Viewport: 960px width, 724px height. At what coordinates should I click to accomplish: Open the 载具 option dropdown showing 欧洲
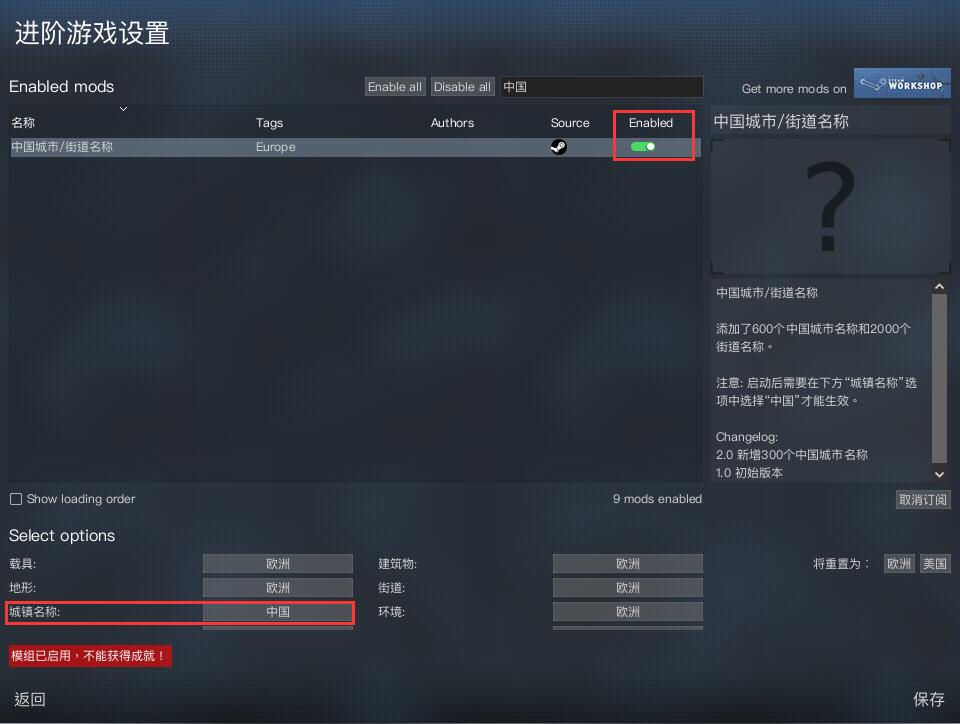[278, 564]
